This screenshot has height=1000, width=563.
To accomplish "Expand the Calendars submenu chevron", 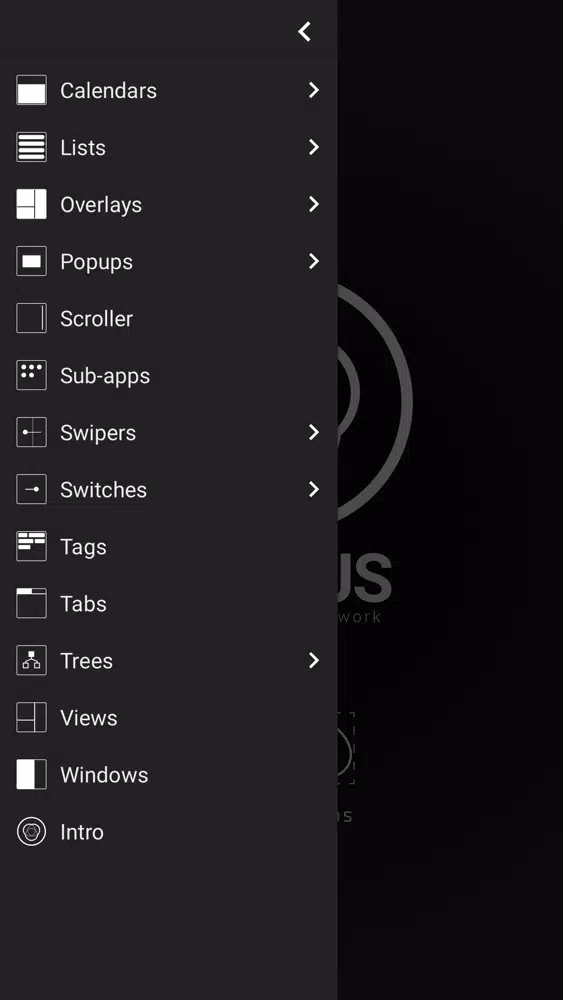I will pos(314,91).
